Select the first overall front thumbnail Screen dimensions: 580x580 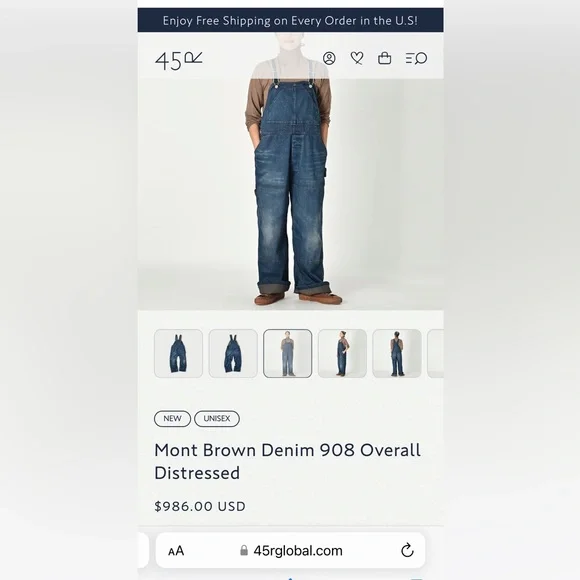tap(178, 353)
